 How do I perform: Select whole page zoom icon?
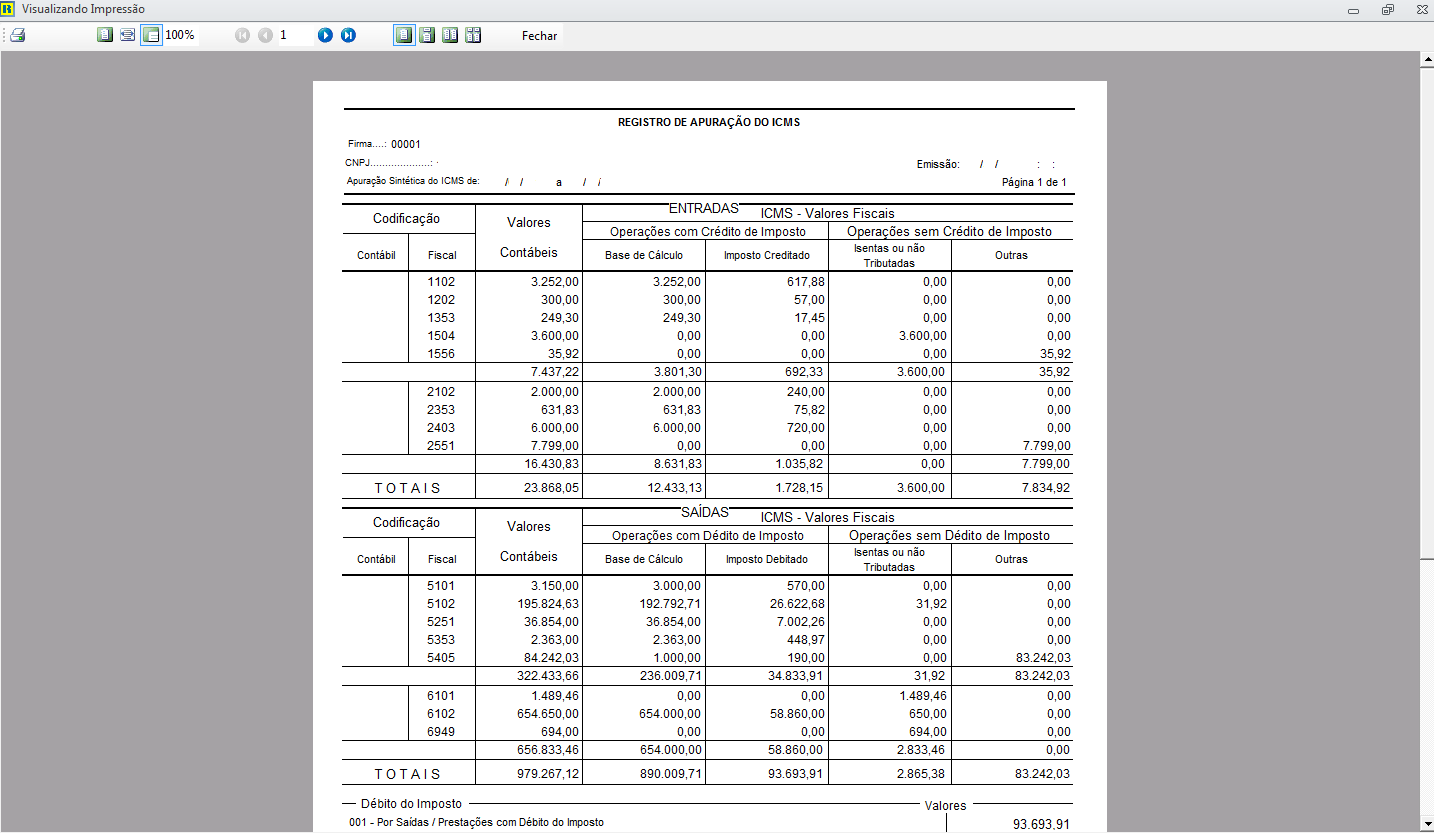(105, 35)
